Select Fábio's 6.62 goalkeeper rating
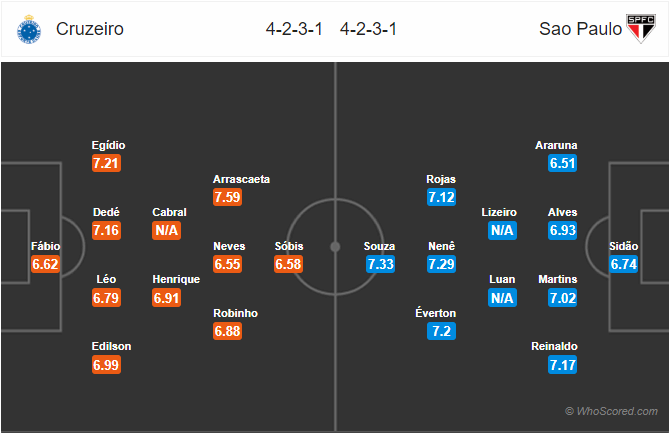670x433 pixels. point(45,264)
